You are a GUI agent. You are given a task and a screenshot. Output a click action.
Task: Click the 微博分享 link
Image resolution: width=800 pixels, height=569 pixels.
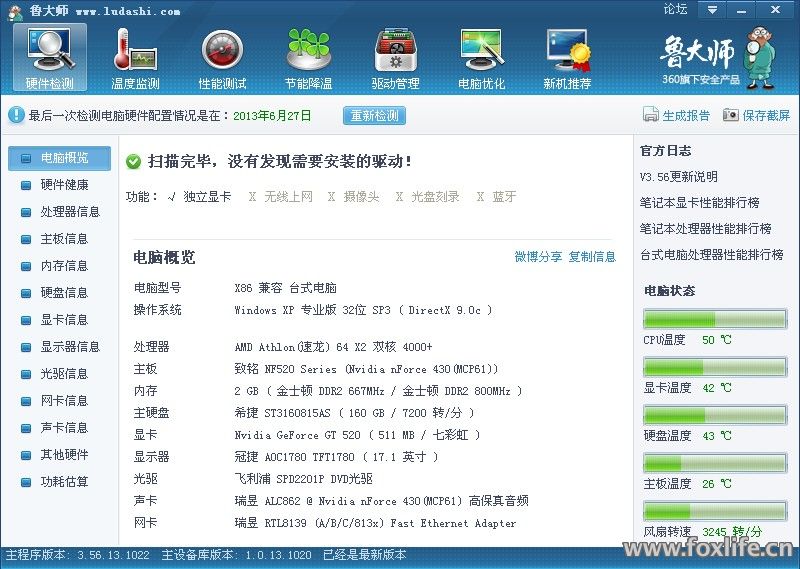tap(538, 257)
